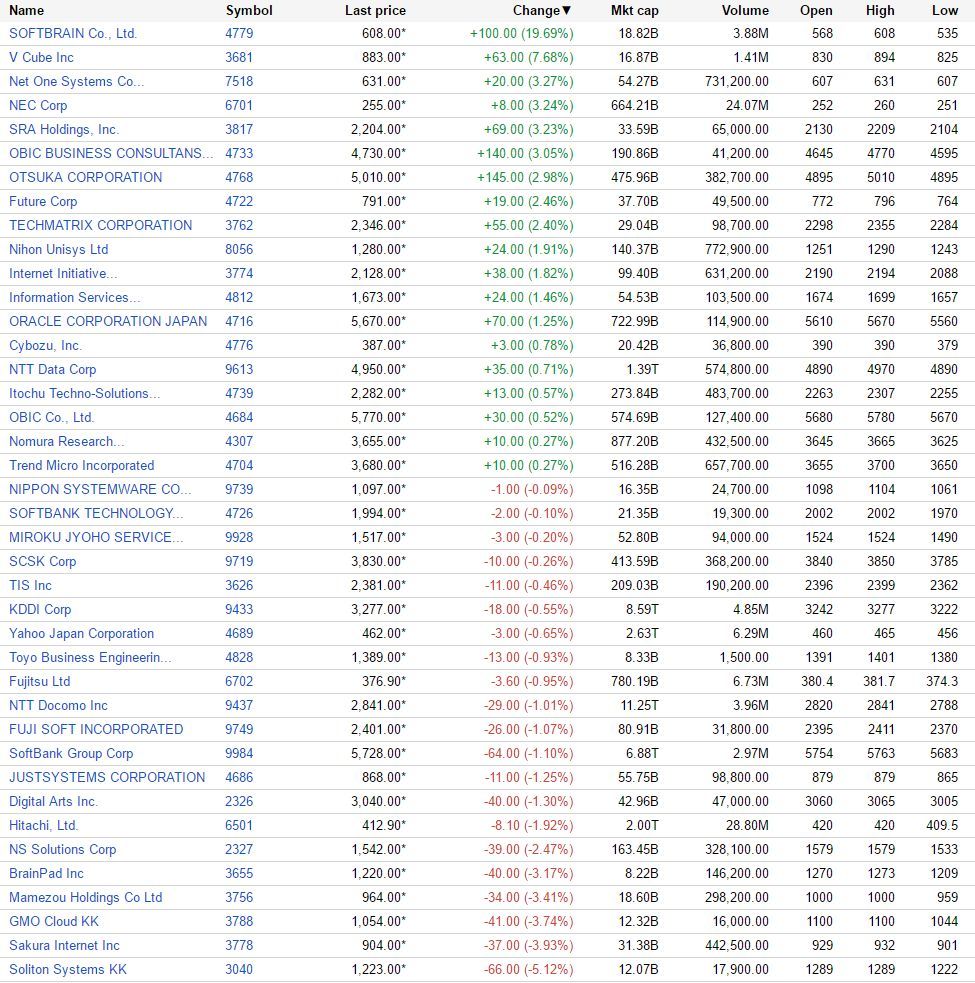Open Fujitsu Ltd link
Image resolution: width=975 pixels, height=983 pixels.
(40, 682)
